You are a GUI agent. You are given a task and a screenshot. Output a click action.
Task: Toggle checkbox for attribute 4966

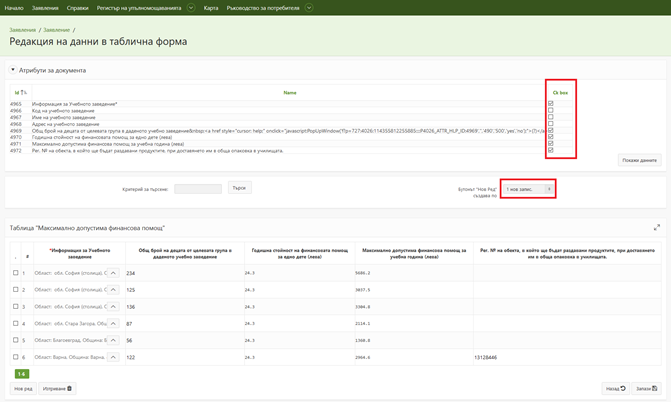click(550, 110)
